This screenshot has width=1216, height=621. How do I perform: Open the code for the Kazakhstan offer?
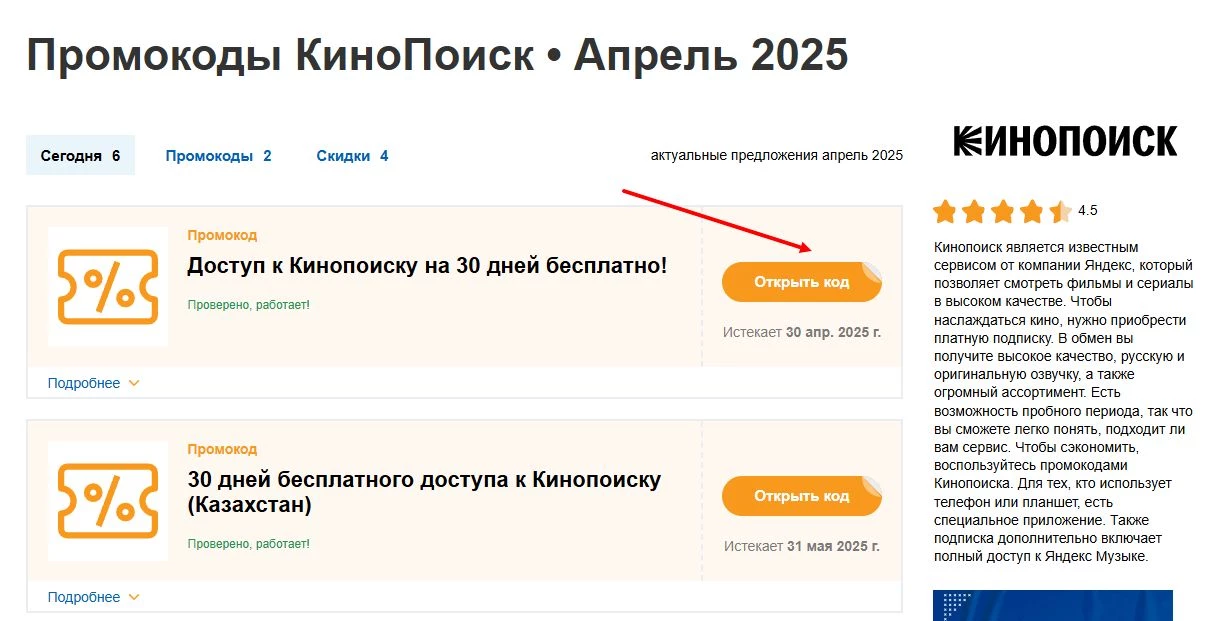pyautogui.click(x=802, y=495)
